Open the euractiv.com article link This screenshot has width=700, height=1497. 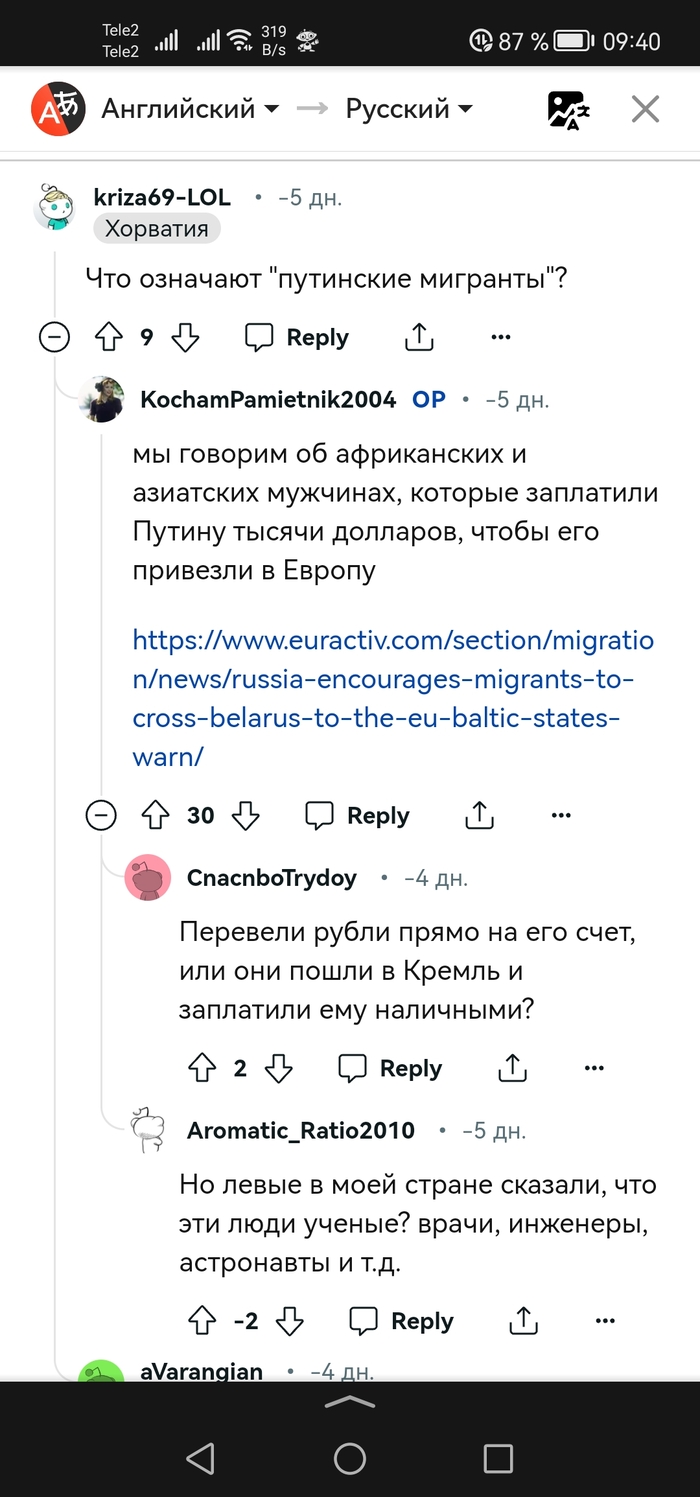[392, 698]
